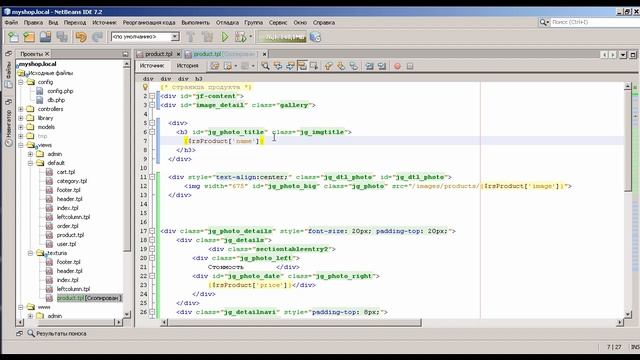Click the globe icon beside memory bar
Viewport: 640px width, 360px height.
point(315,37)
